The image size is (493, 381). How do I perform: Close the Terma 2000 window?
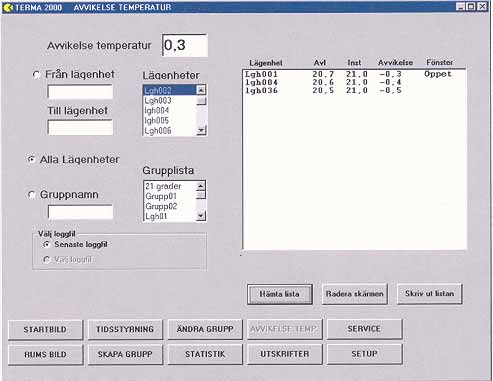coord(482,7)
